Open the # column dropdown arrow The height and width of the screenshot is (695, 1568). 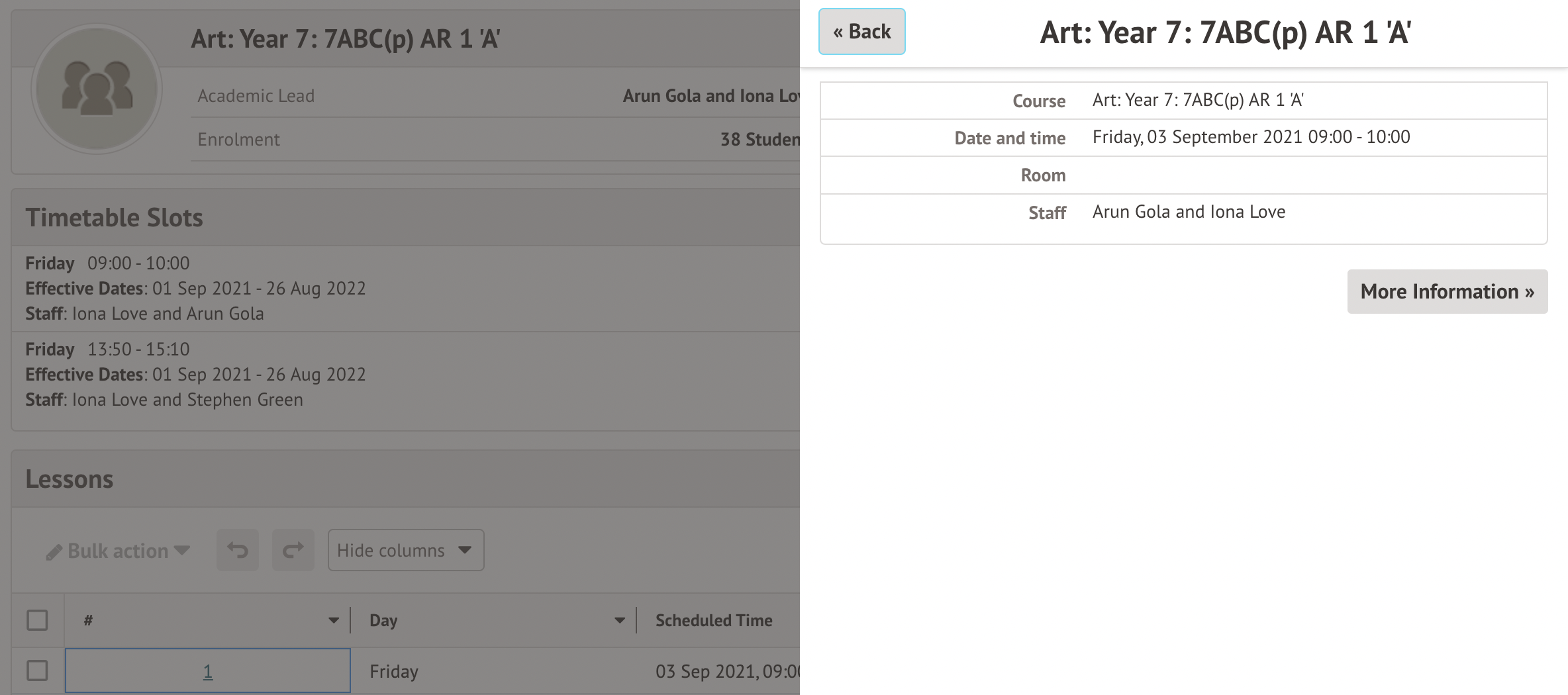point(334,620)
